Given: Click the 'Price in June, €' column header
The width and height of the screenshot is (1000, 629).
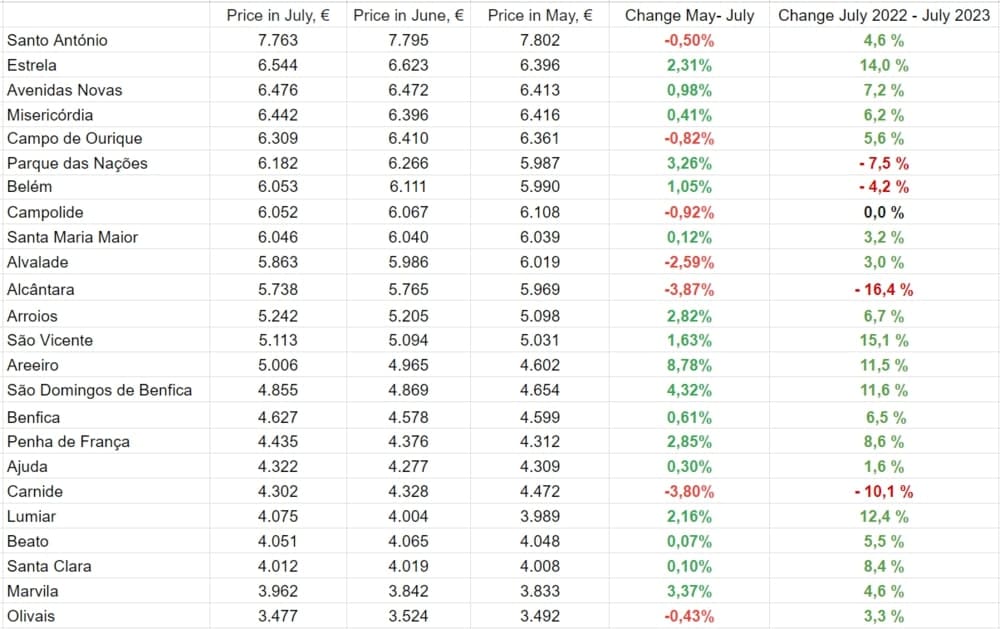Looking at the screenshot, I should [408, 15].
